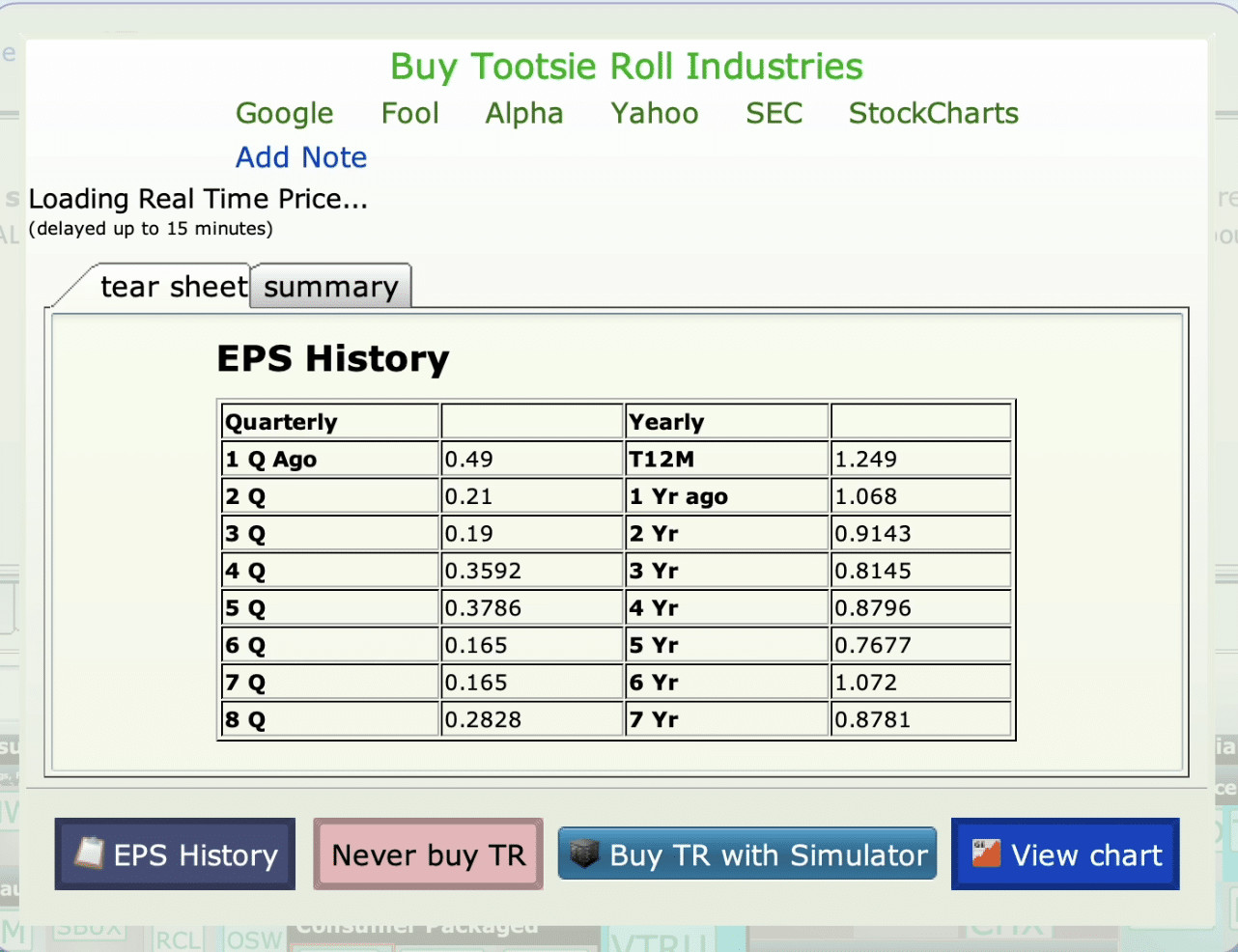Click Buy TR with Simulator button
Viewport: 1238px width, 952px height.
[747, 854]
